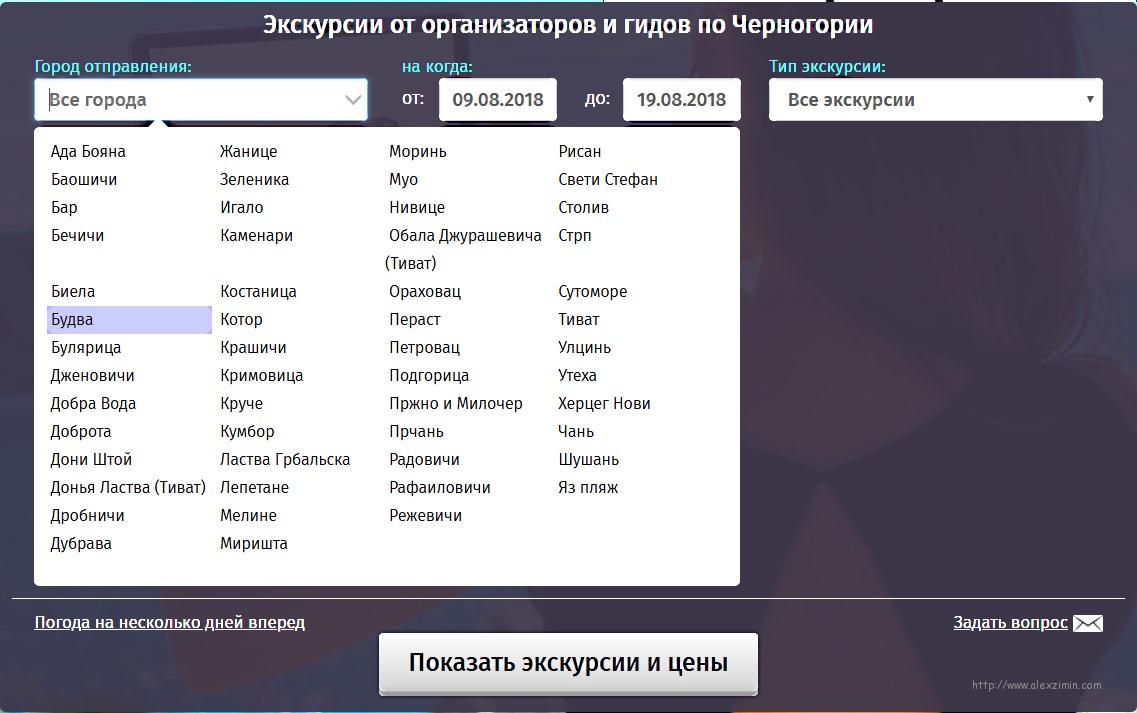1137x713 pixels.
Task: Open the start date field 09.08.2018
Action: (x=497, y=99)
